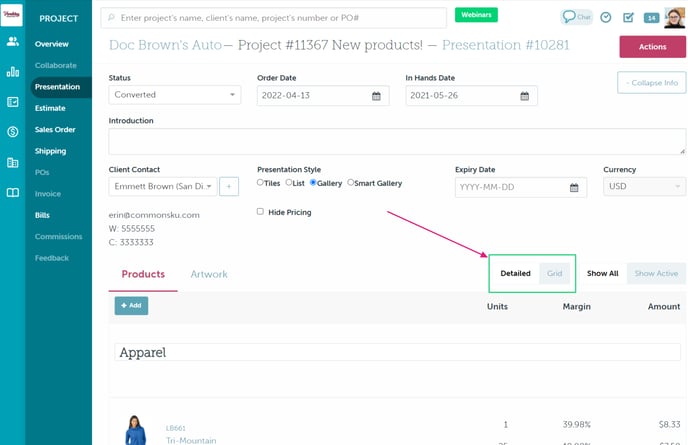Viewport: 688px width, 445px height.
Task: Open Sales Order in project menu
Action: [x=55, y=130]
